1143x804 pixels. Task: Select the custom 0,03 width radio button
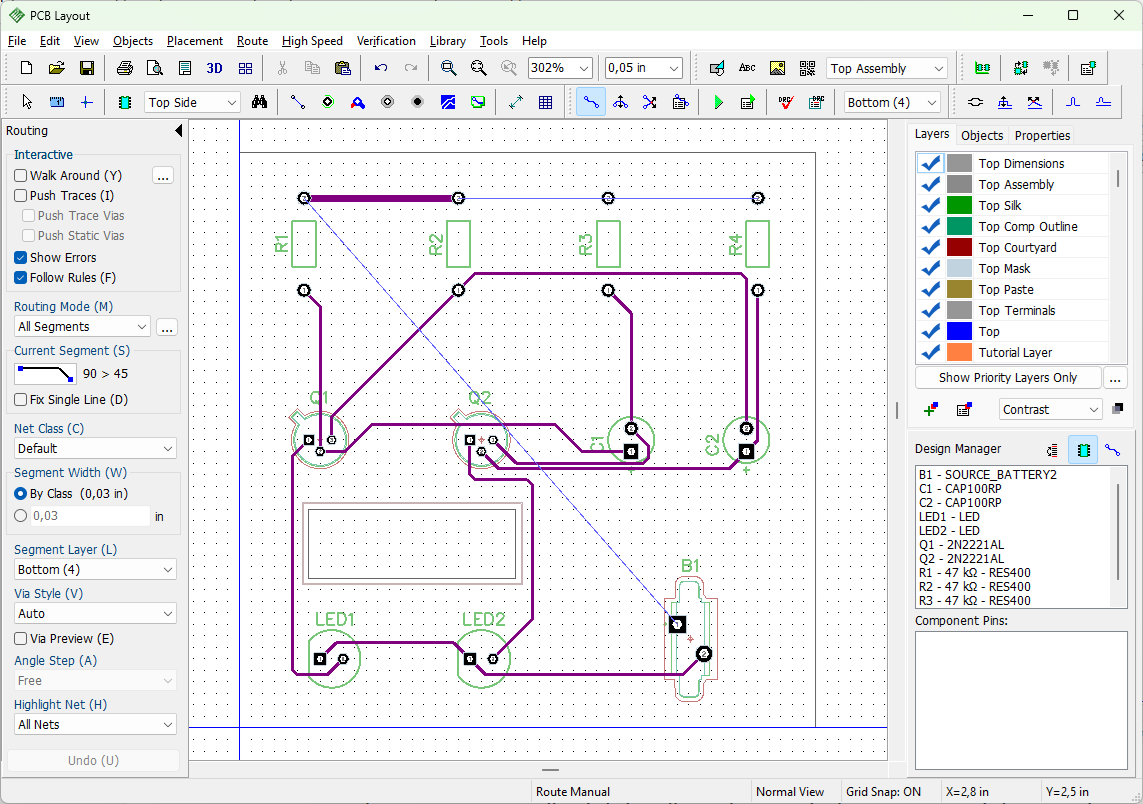(20, 515)
